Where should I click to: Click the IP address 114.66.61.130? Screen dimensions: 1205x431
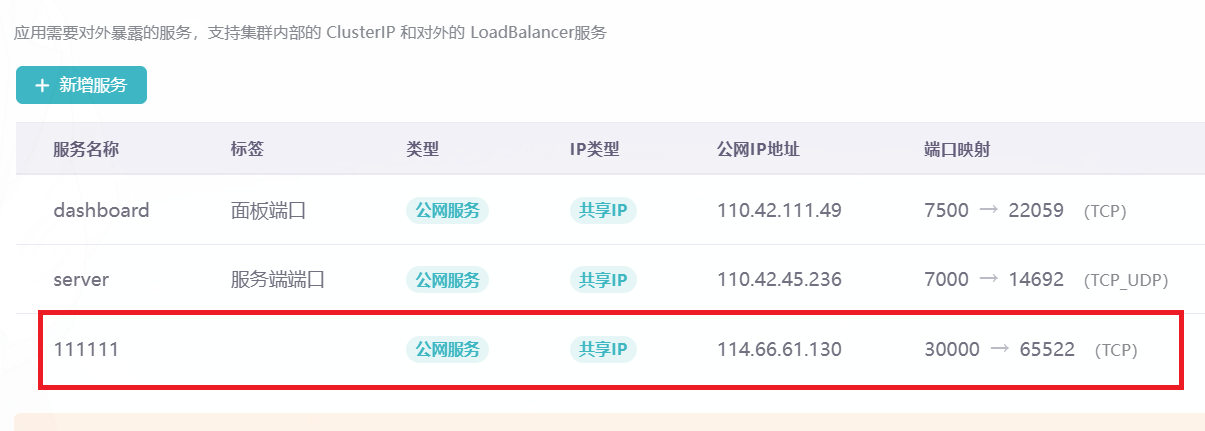click(779, 350)
